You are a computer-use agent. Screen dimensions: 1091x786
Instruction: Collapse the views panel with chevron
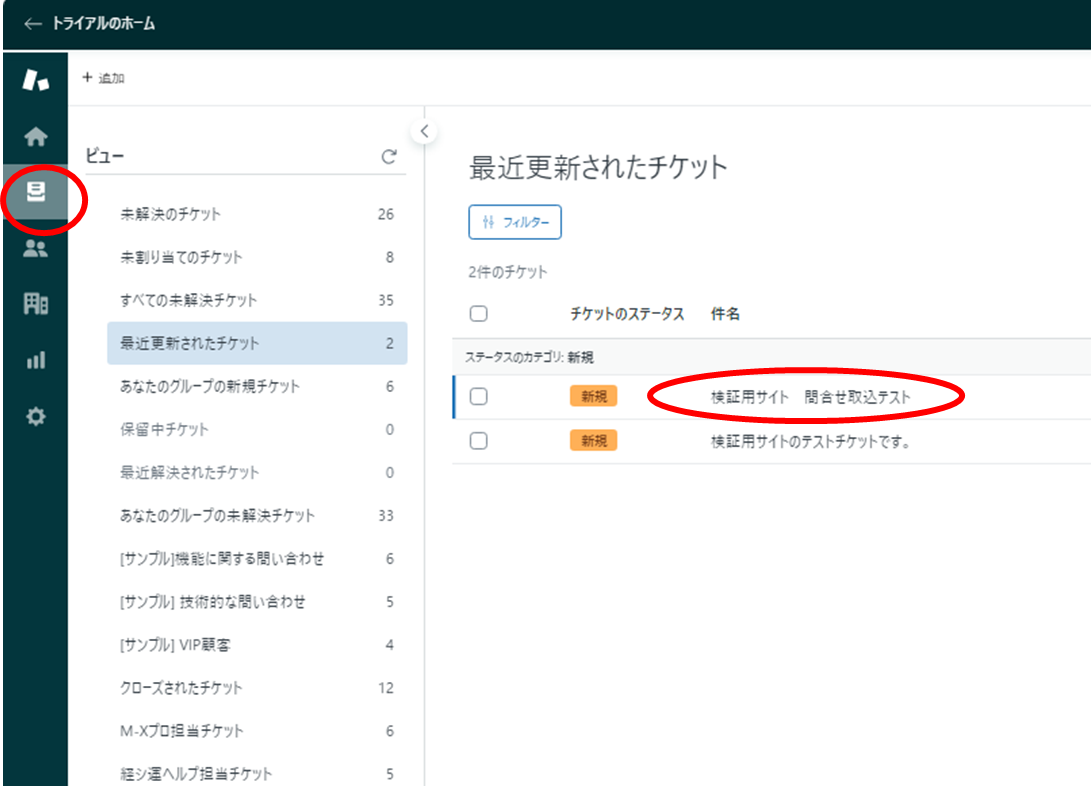click(x=424, y=131)
